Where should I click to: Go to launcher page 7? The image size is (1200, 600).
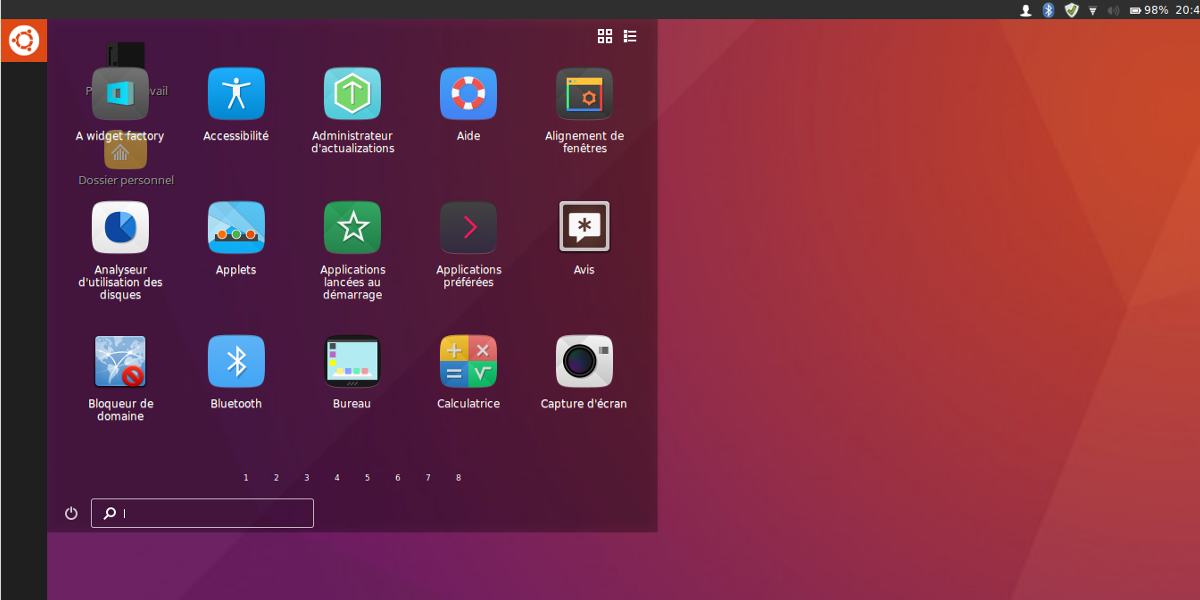click(428, 478)
